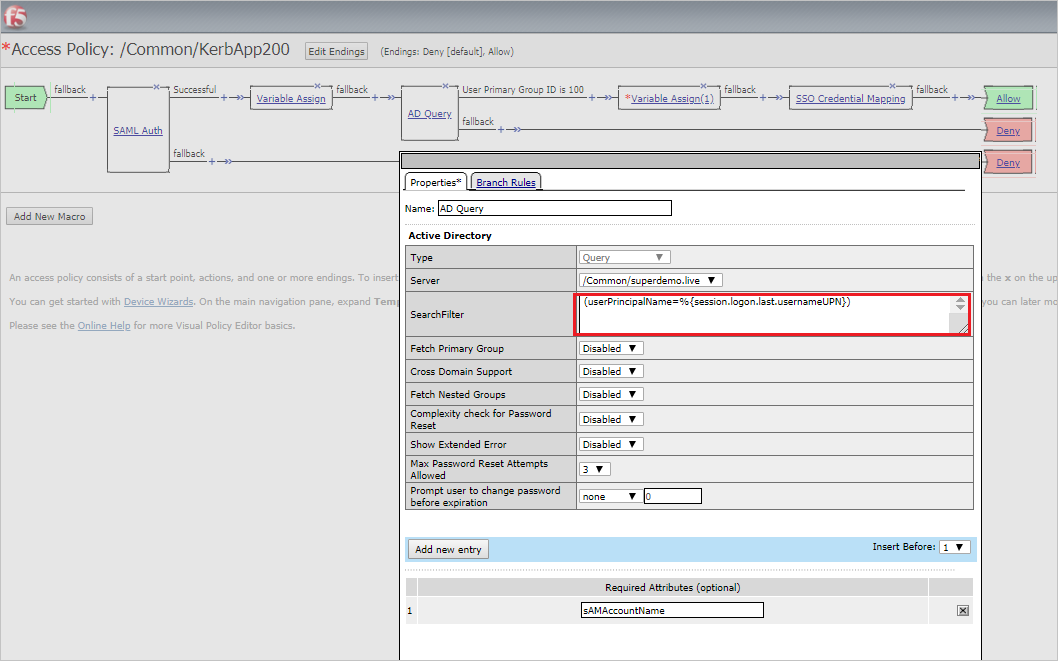The height and width of the screenshot is (661, 1058).
Task: Remove the SAML Auth node via its x
Action: [x=157, y=86]
